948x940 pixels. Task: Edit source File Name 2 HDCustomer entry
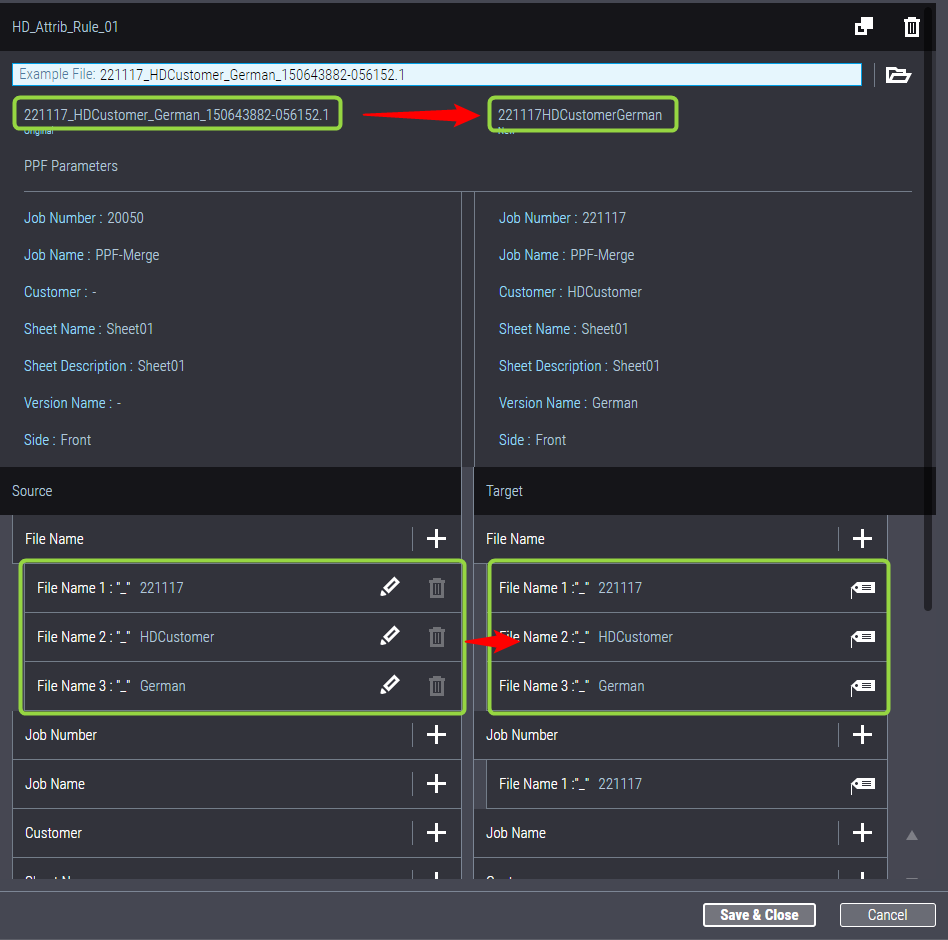pyautogui.click(x=390, y=637)
